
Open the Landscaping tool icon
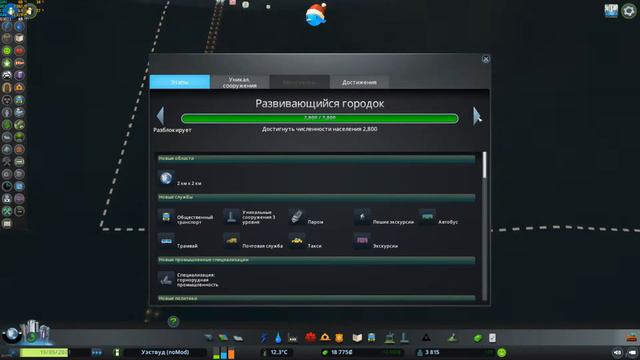pyautogui.click(x=452, y=338)
